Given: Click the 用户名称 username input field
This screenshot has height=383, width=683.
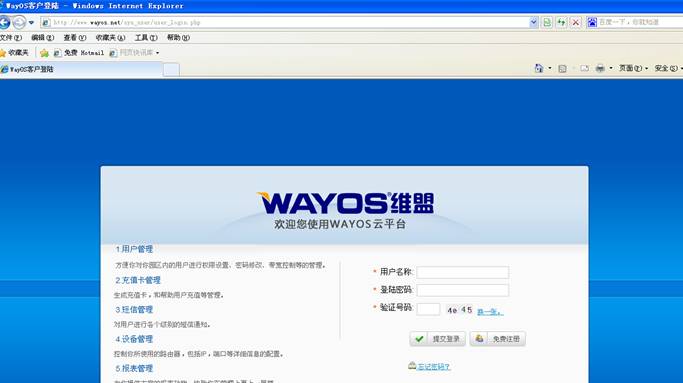Looking at the screenshot, I should (x=463, y=272).
